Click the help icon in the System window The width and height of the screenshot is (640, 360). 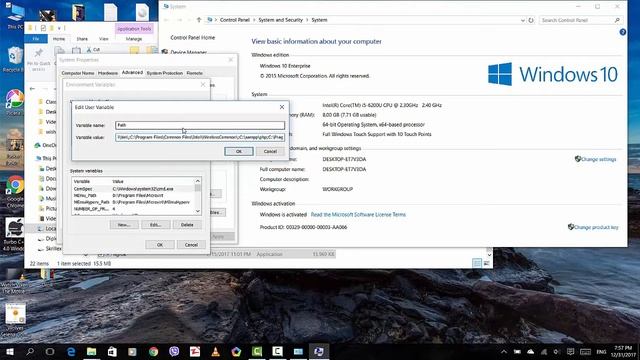(622, 32)
